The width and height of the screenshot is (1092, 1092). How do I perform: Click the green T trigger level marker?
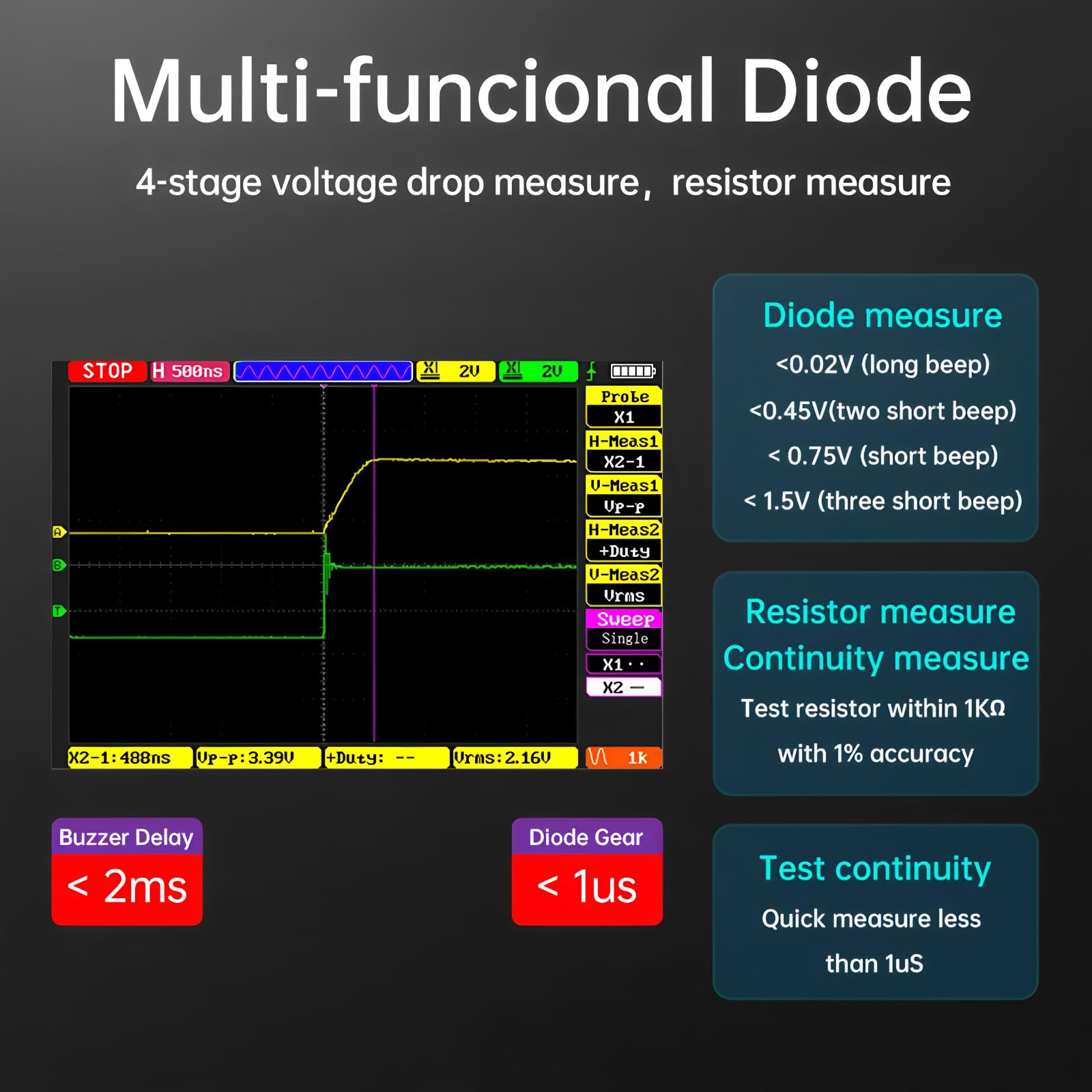[59, 611]
